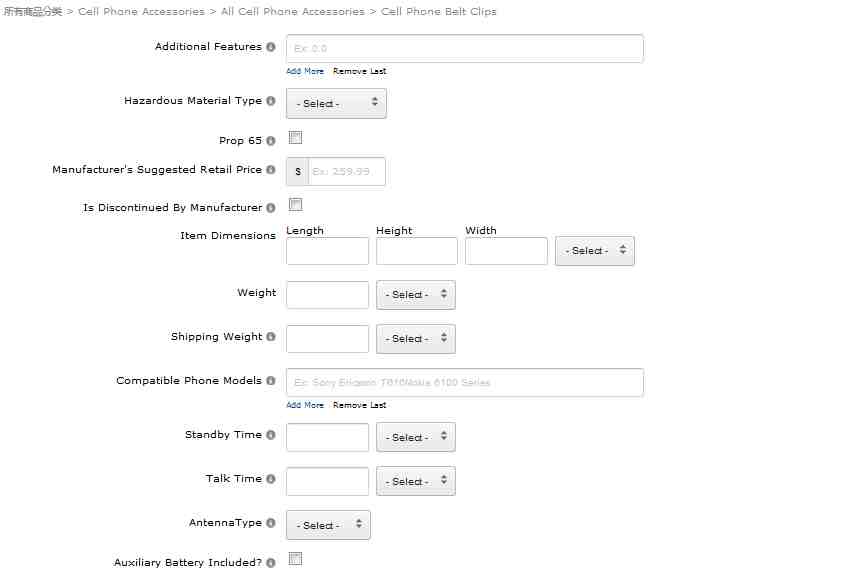Click the Standby Time info icon
Image resolution: width=866 pixels, height=578 pixels.
pos(271,435)
